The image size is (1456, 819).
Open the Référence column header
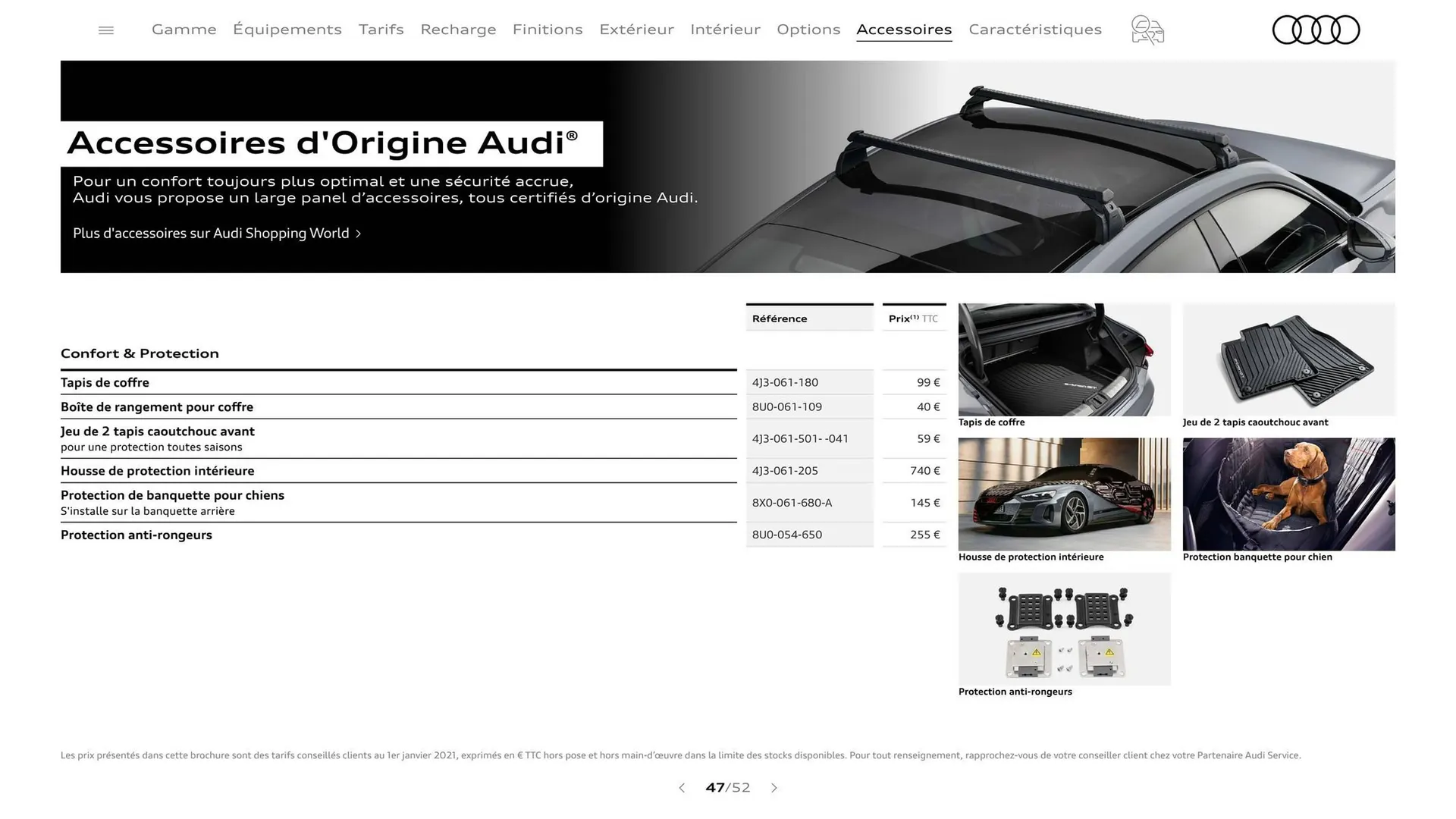pos(780,318)
